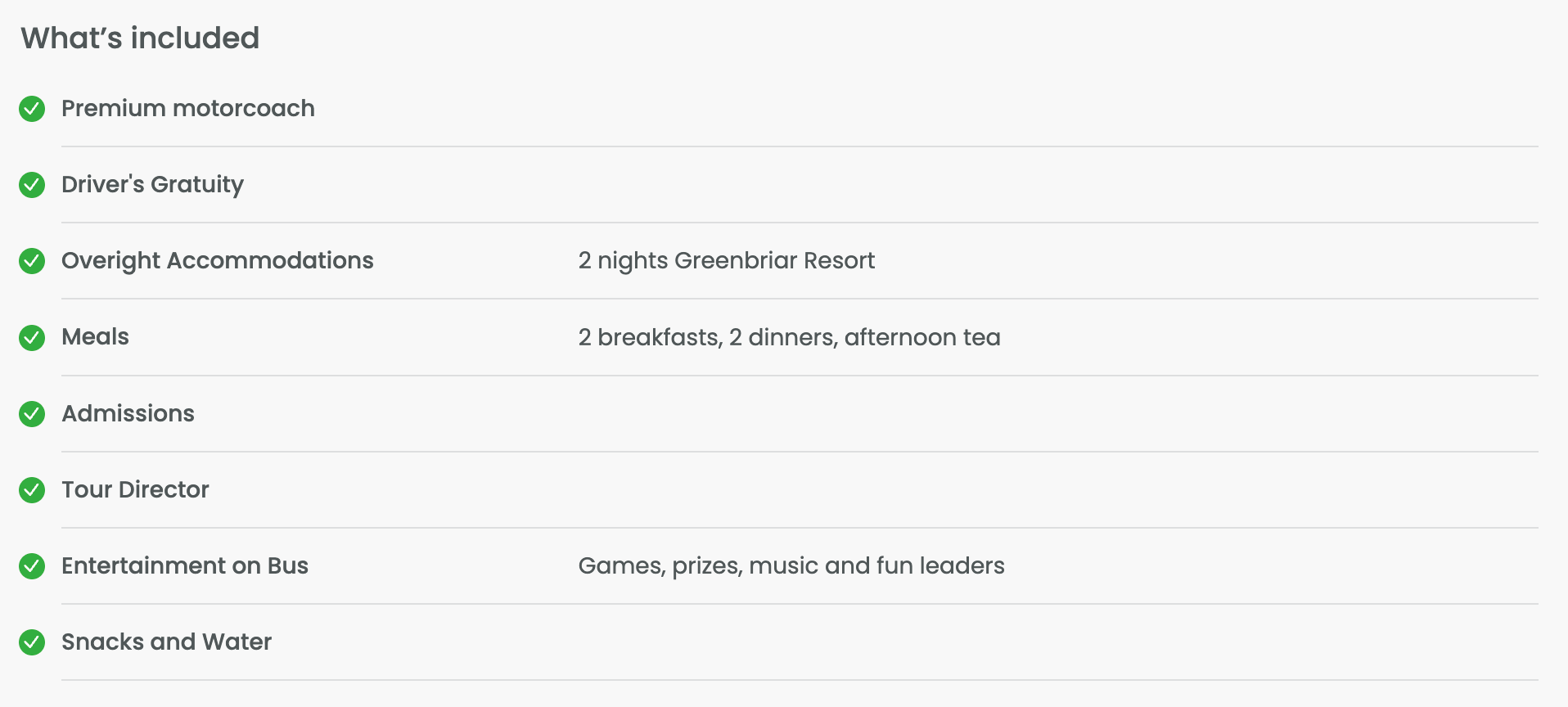Select the Overight Accommodations label

pos(217,260)
